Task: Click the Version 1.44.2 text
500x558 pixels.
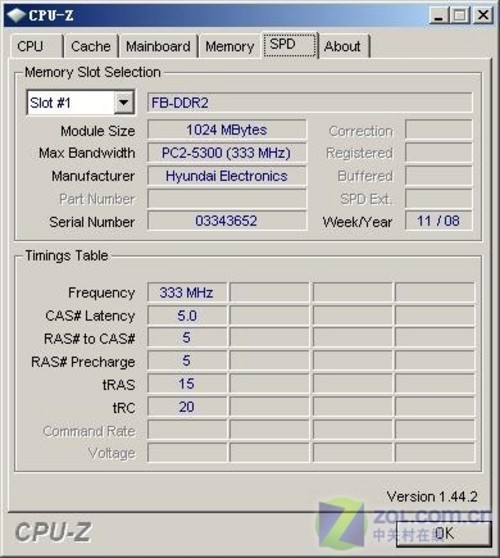Action: click(x=432, y=497)
